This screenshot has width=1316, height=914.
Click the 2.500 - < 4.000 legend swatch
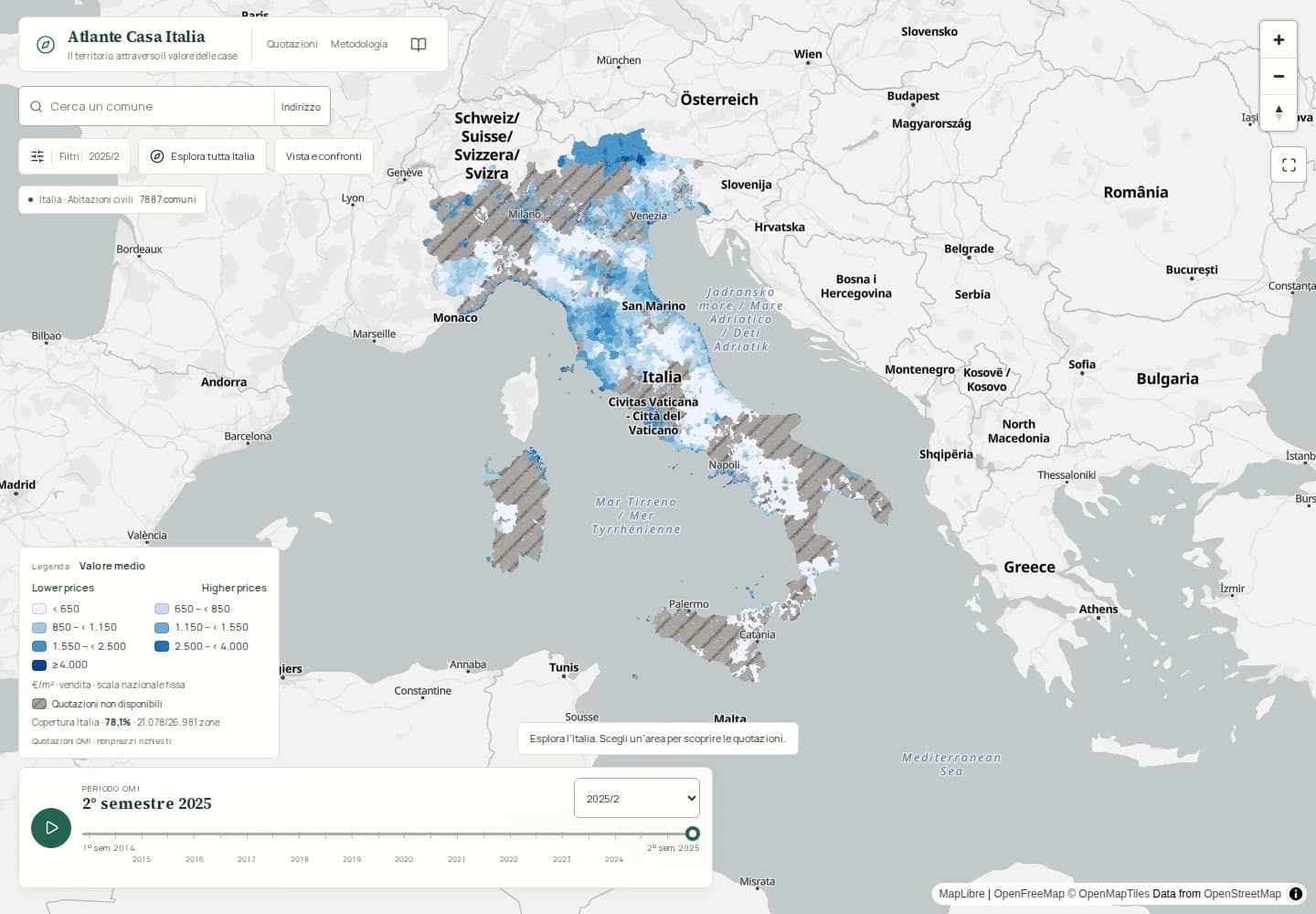click(x=162, y=646)
